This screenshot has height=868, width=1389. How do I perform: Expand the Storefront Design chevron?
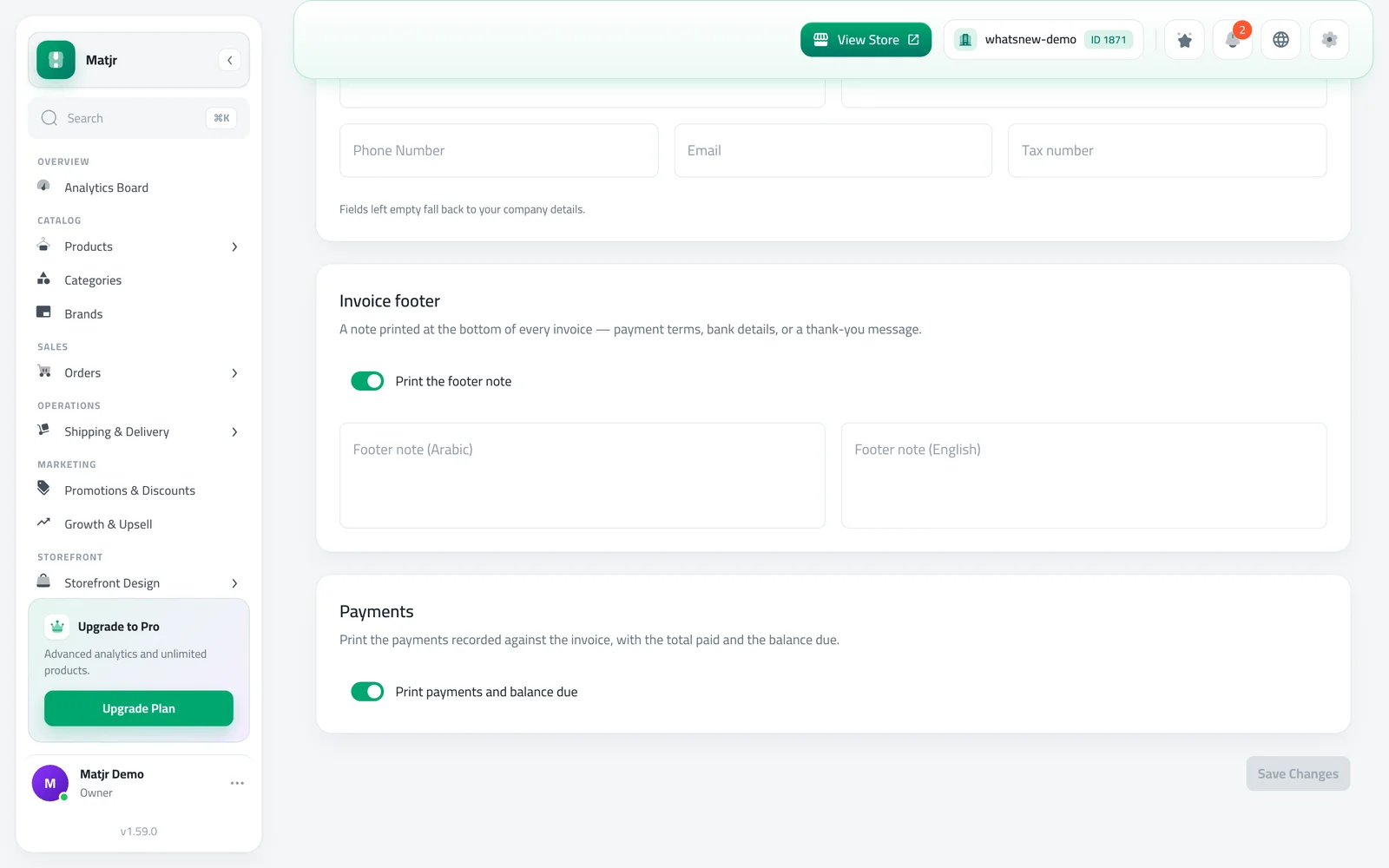(x=234, y=583)
